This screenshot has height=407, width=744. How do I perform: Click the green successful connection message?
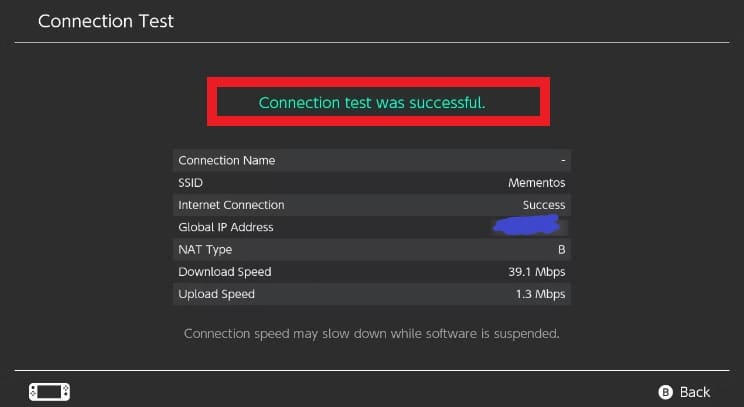(x=372, y=102)
